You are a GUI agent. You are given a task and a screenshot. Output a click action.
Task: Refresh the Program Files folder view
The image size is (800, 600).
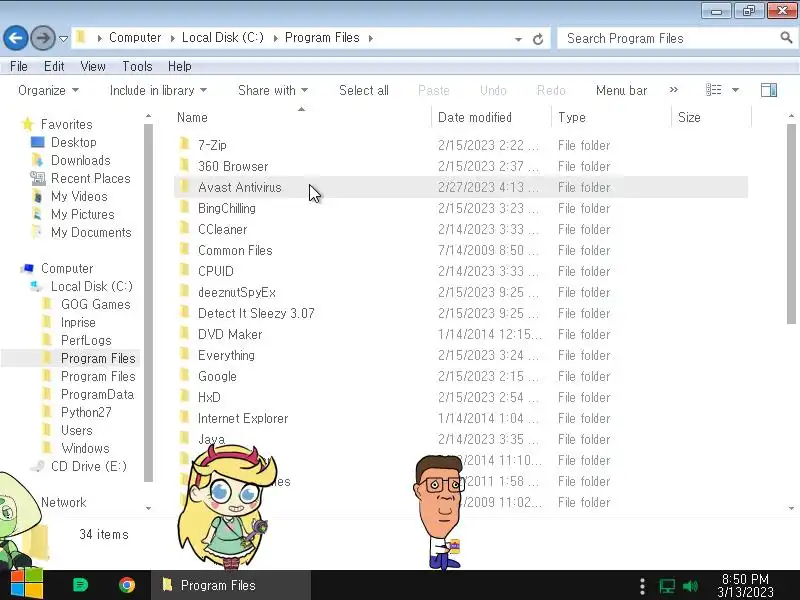[538, 39]
